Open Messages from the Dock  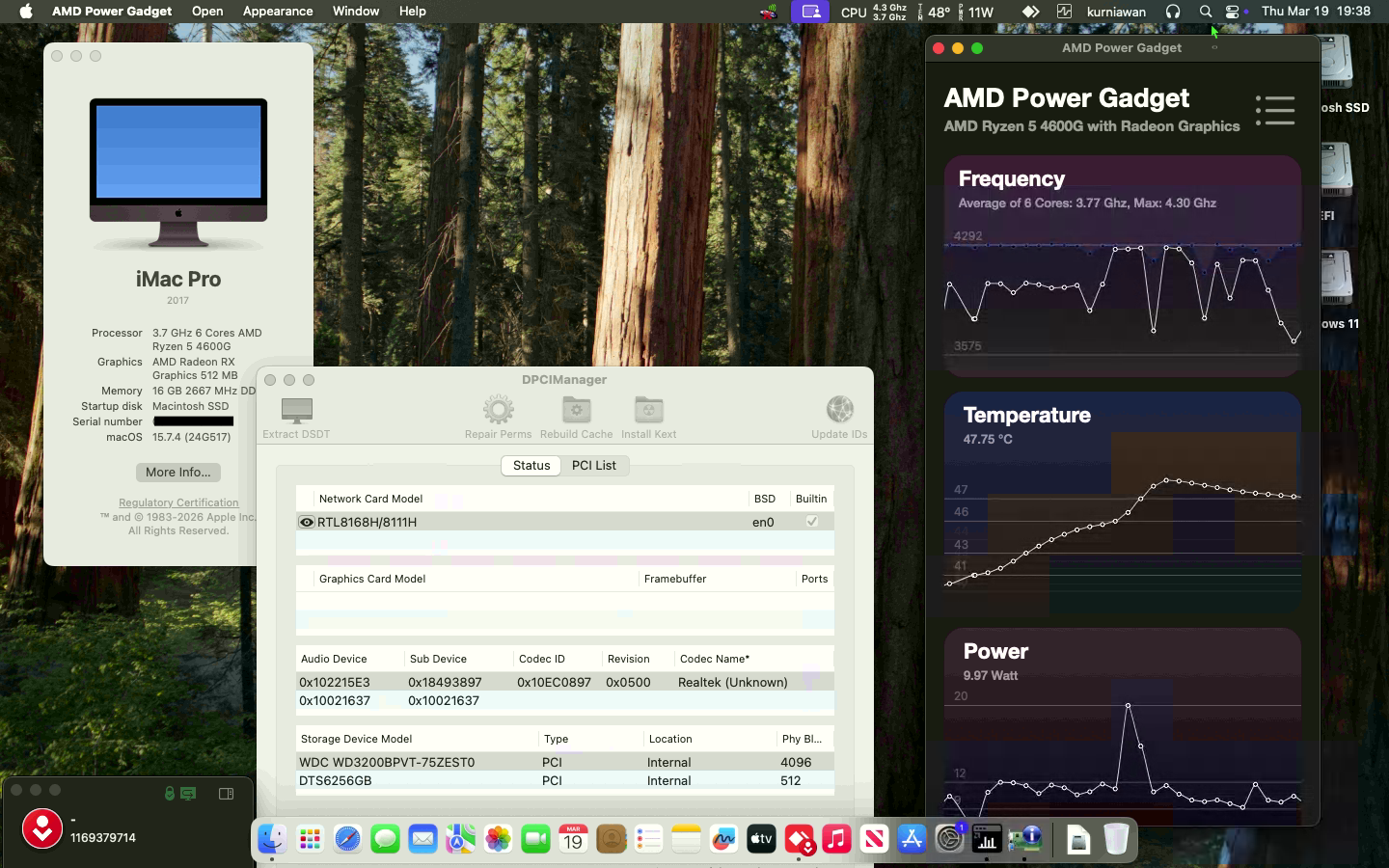[x=385, y=839]
